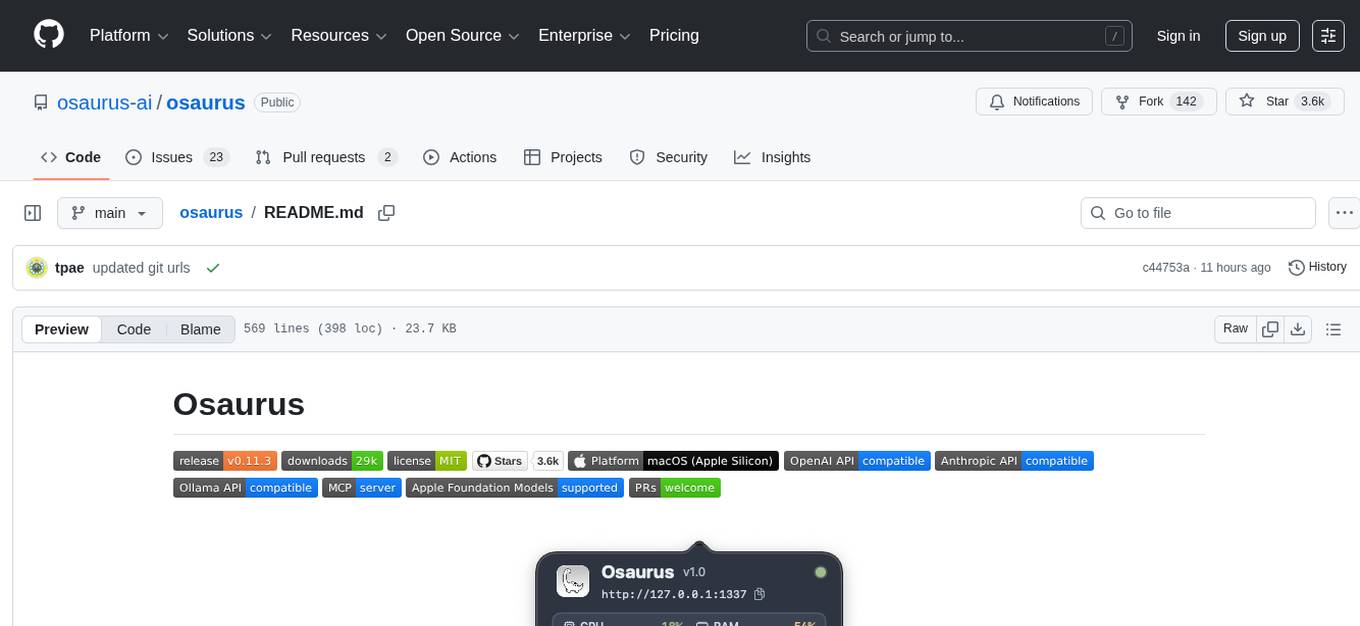
Task: Copy the README.md file path
Action: [x=387, y=212]
